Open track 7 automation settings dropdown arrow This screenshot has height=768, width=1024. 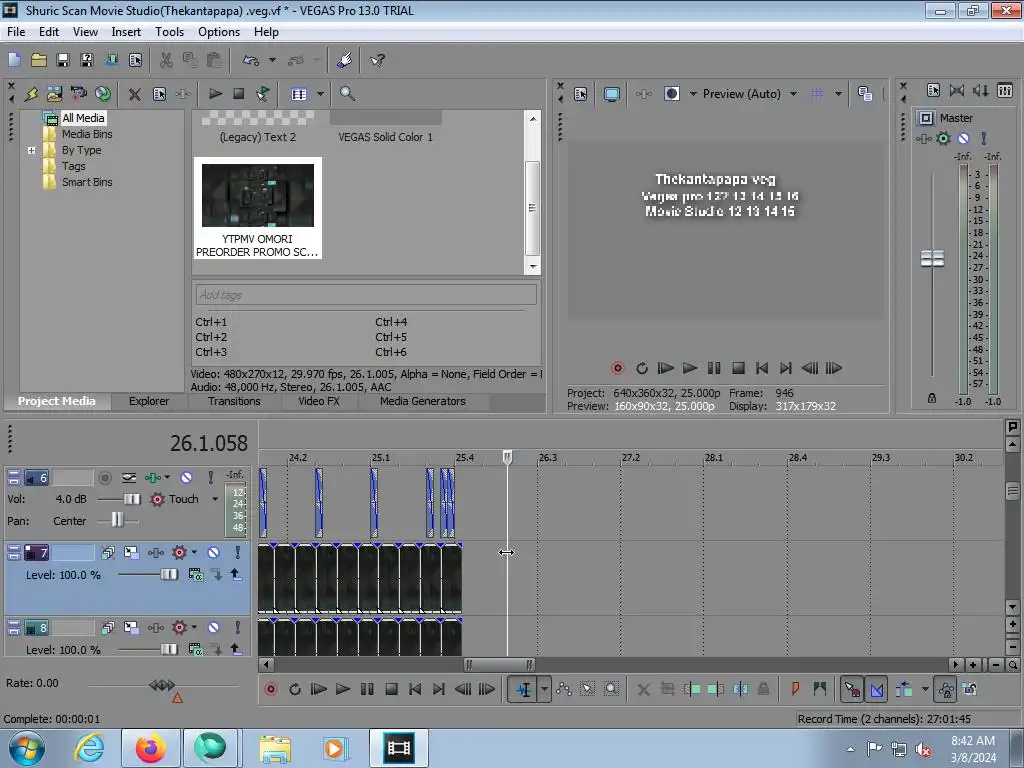[x=194, y=553]
